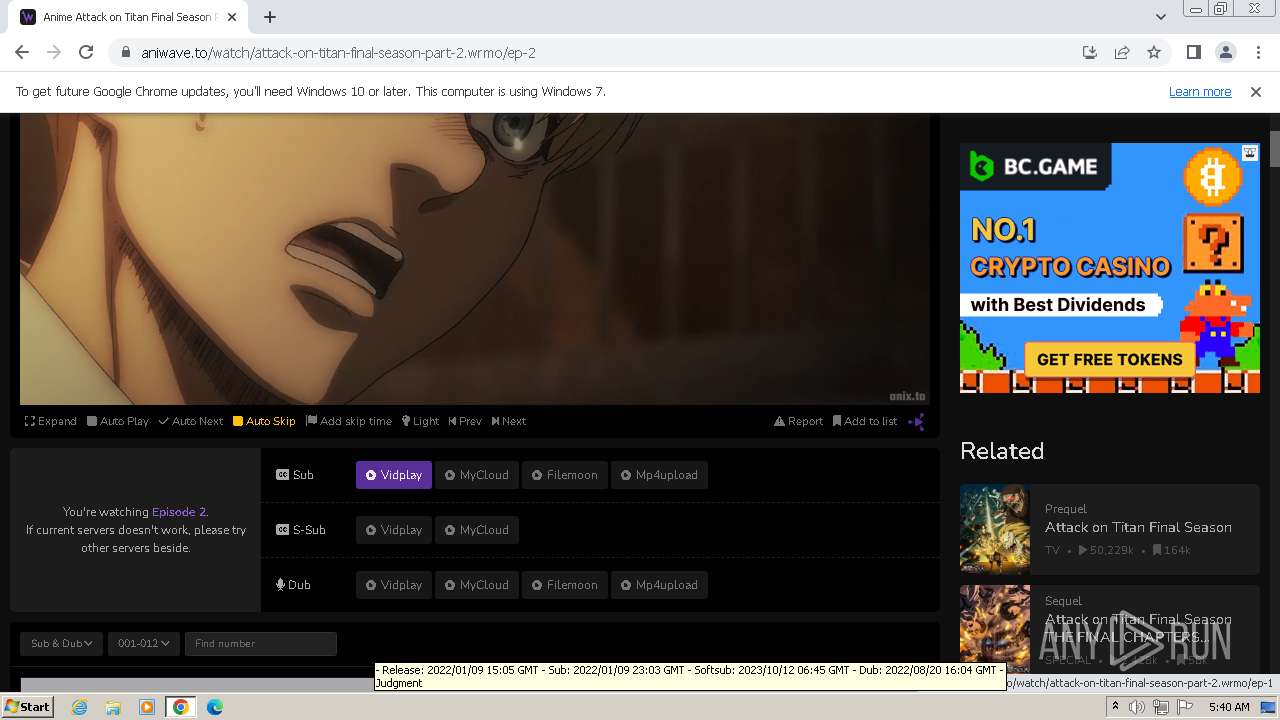1280x720 pixels.
Task: Toggle the Auto Next option
Action: [x=190, y=421]
